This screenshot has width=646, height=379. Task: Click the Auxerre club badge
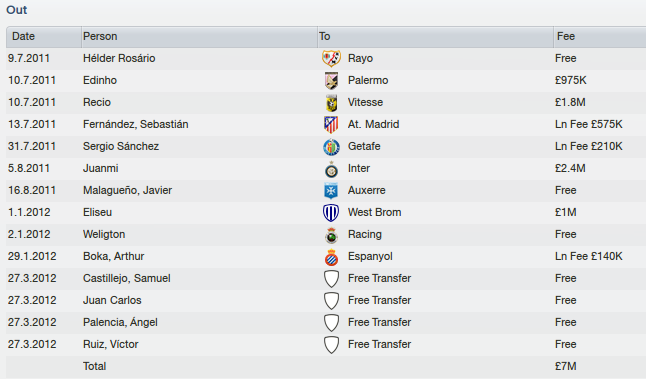(x=331, y=191)
